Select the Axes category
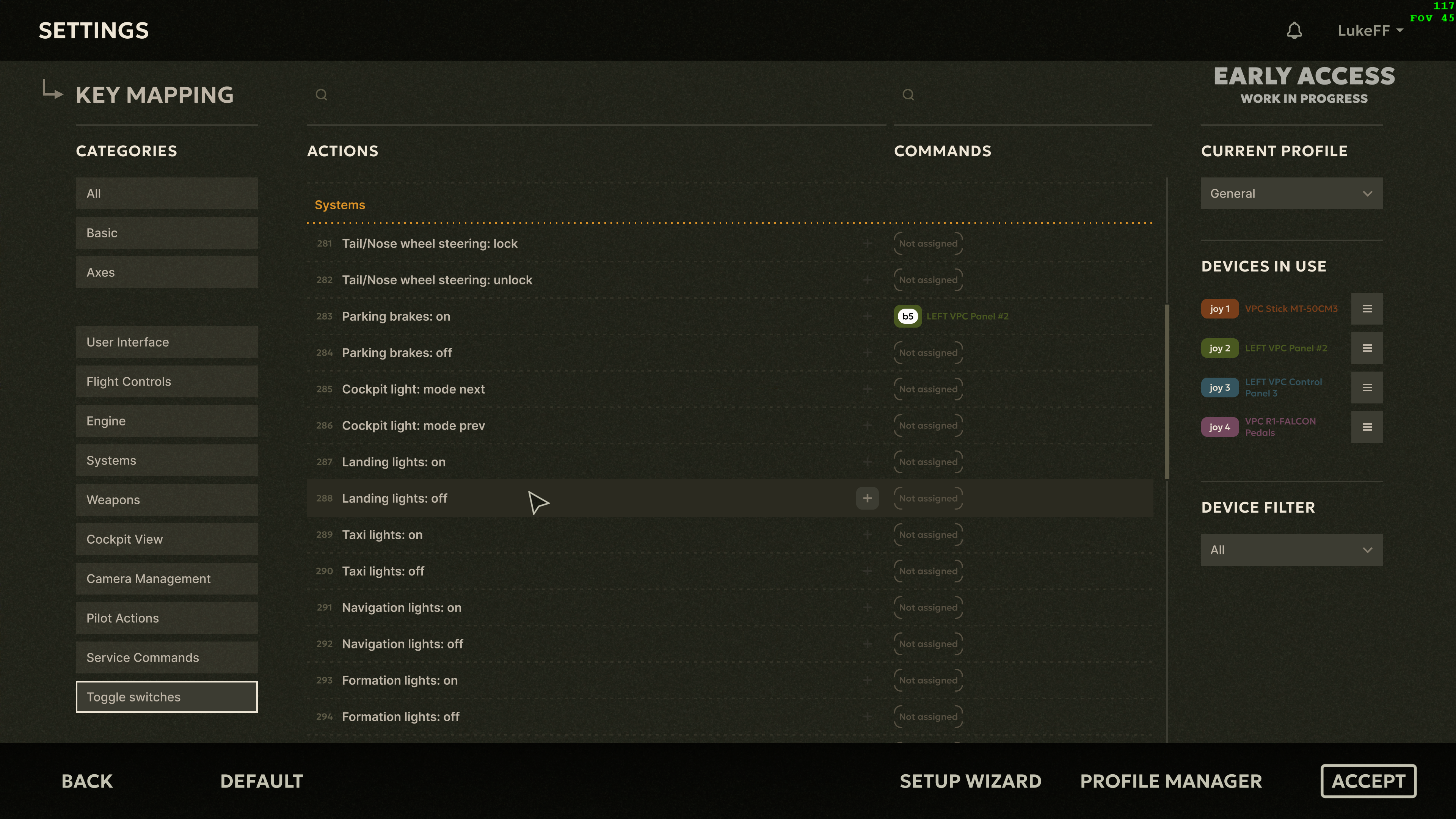The height and width of the screenshot is (819, 1456). 167,273
